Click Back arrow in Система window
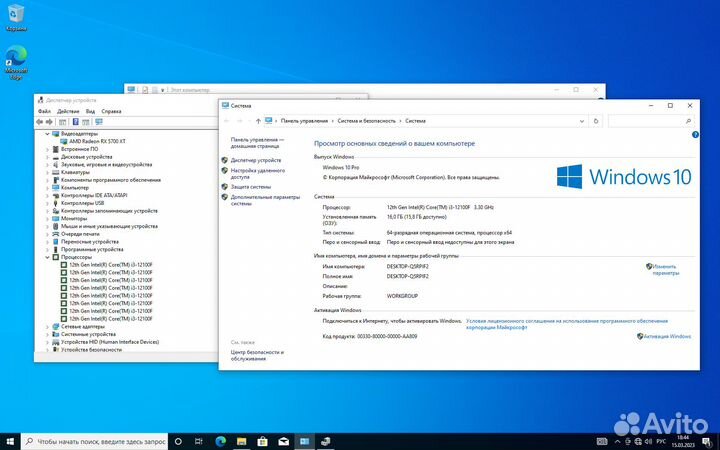720x450 pixels. point(226,121)
